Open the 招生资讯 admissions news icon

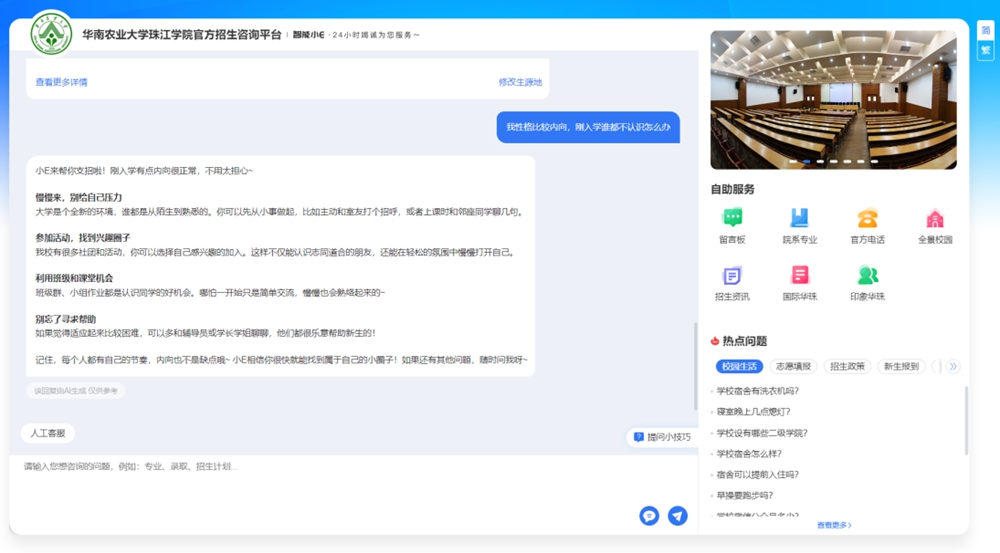click(x=732, y=276)
